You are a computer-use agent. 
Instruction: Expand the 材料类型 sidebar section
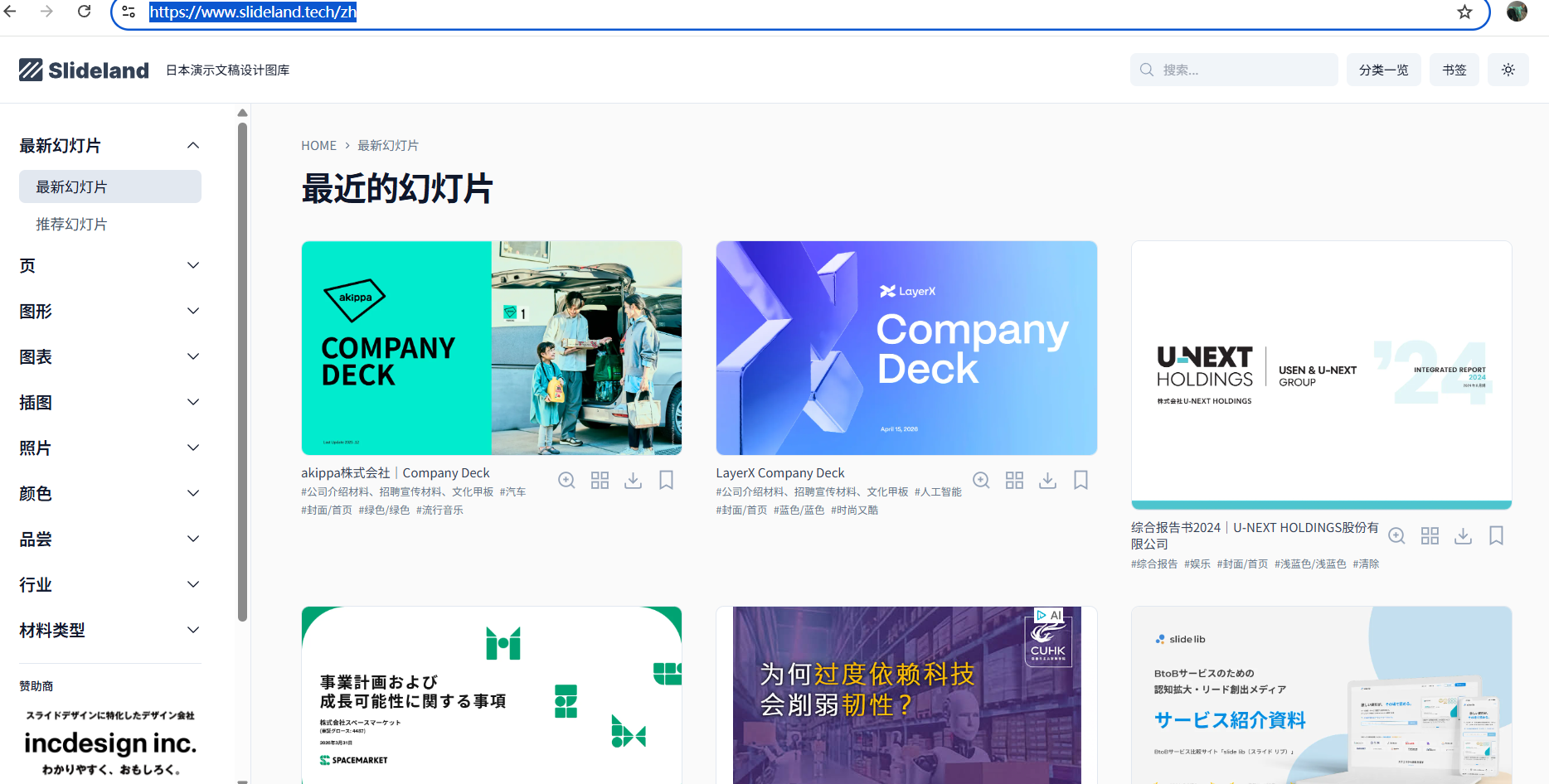(x=193, y=631)
